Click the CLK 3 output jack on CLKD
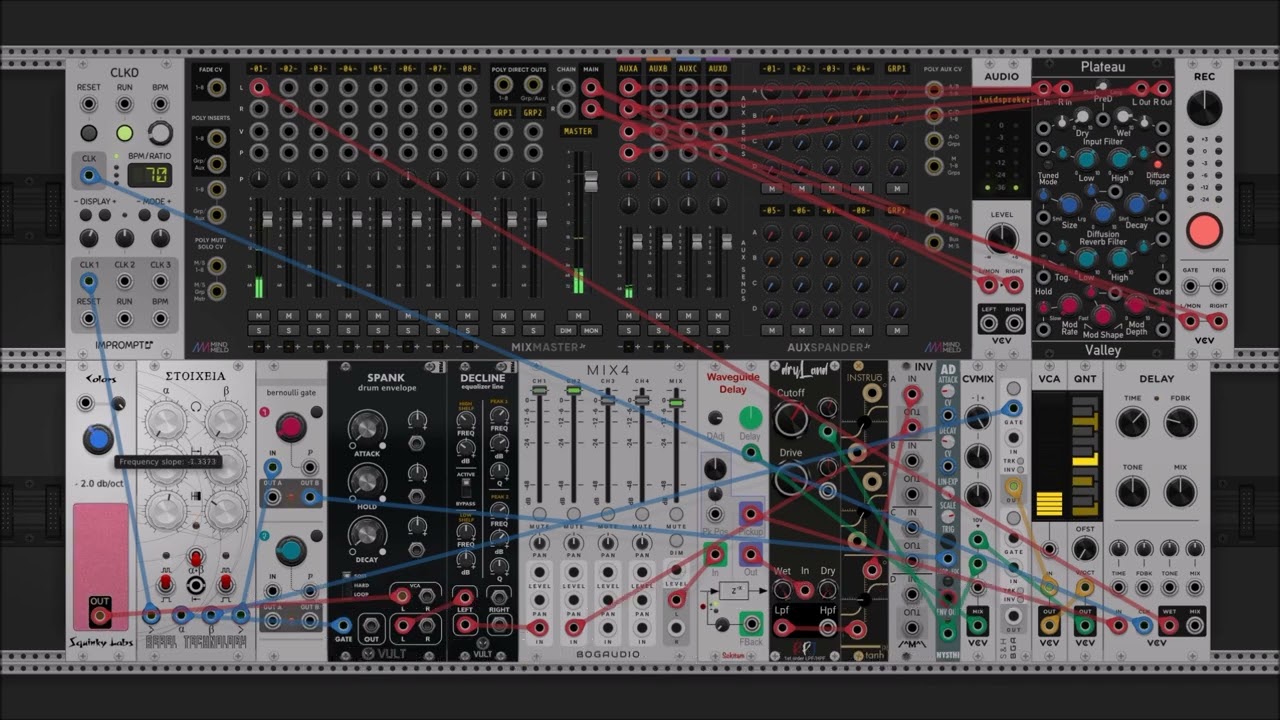Image resolution: width=1280 pixels, height=720 pixels. click(160, 282)
